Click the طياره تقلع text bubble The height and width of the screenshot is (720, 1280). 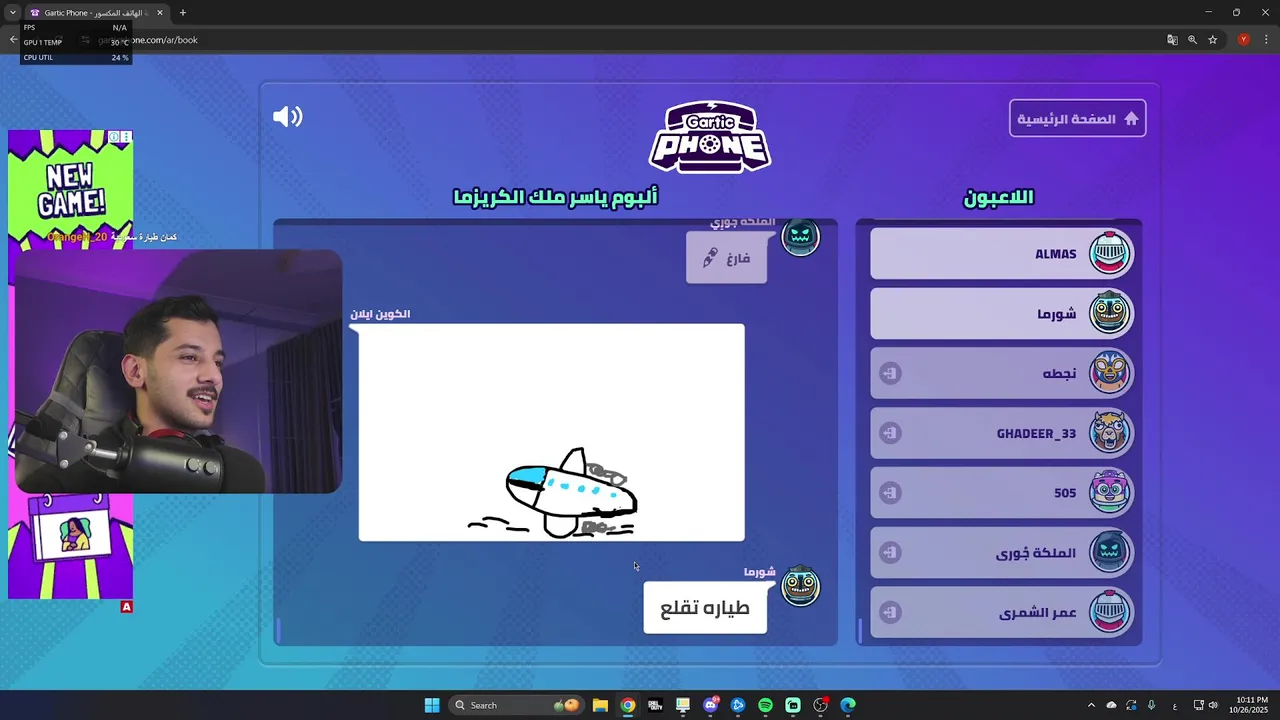point(705,609)
